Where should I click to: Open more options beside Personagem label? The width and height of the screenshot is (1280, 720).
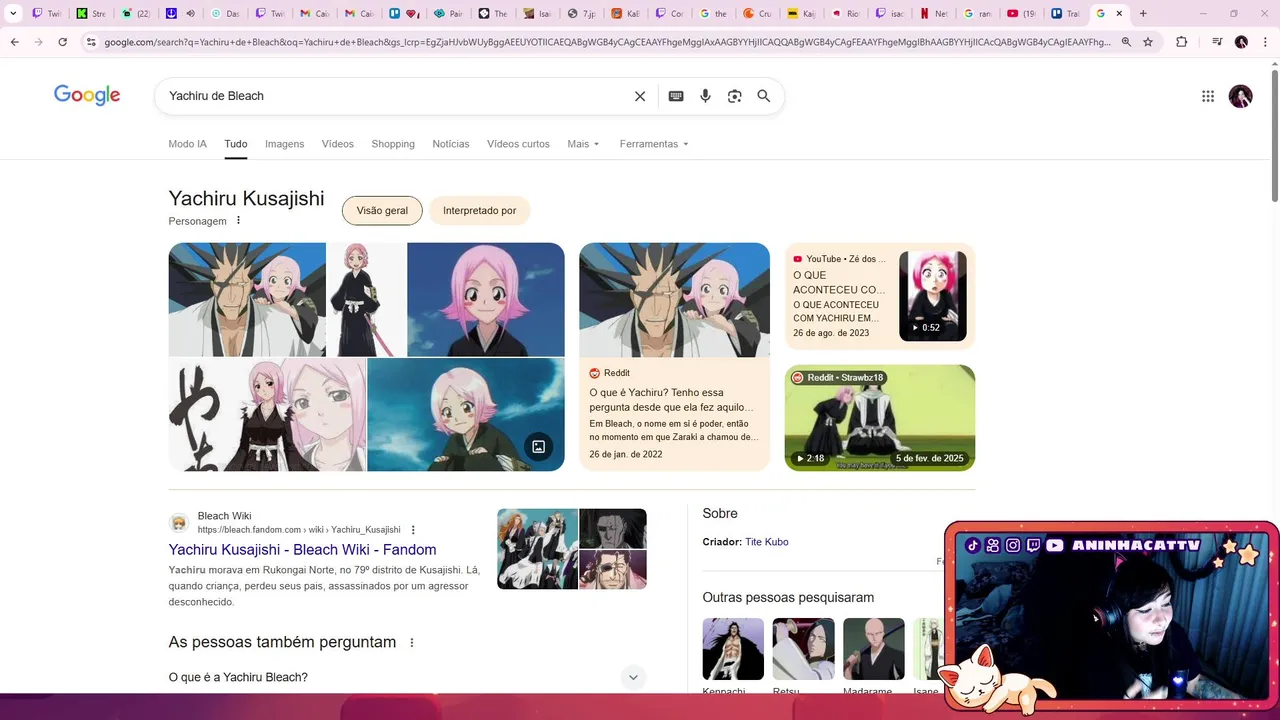238,220
